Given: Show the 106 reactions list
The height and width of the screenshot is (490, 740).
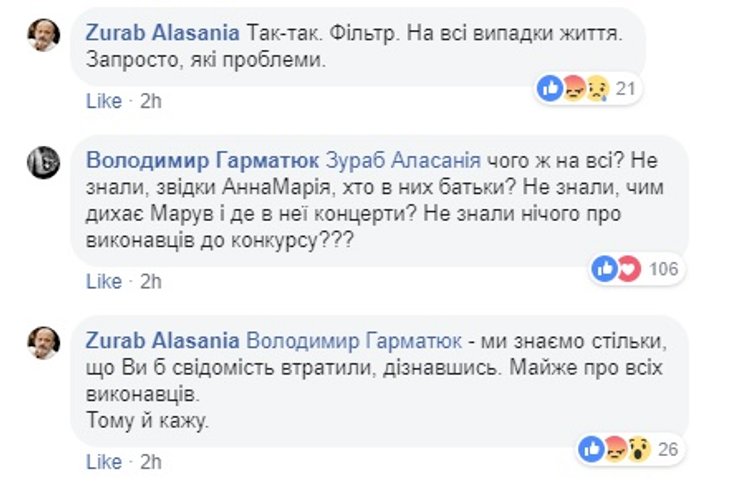Looking at the screenshot, I should 663,268.
